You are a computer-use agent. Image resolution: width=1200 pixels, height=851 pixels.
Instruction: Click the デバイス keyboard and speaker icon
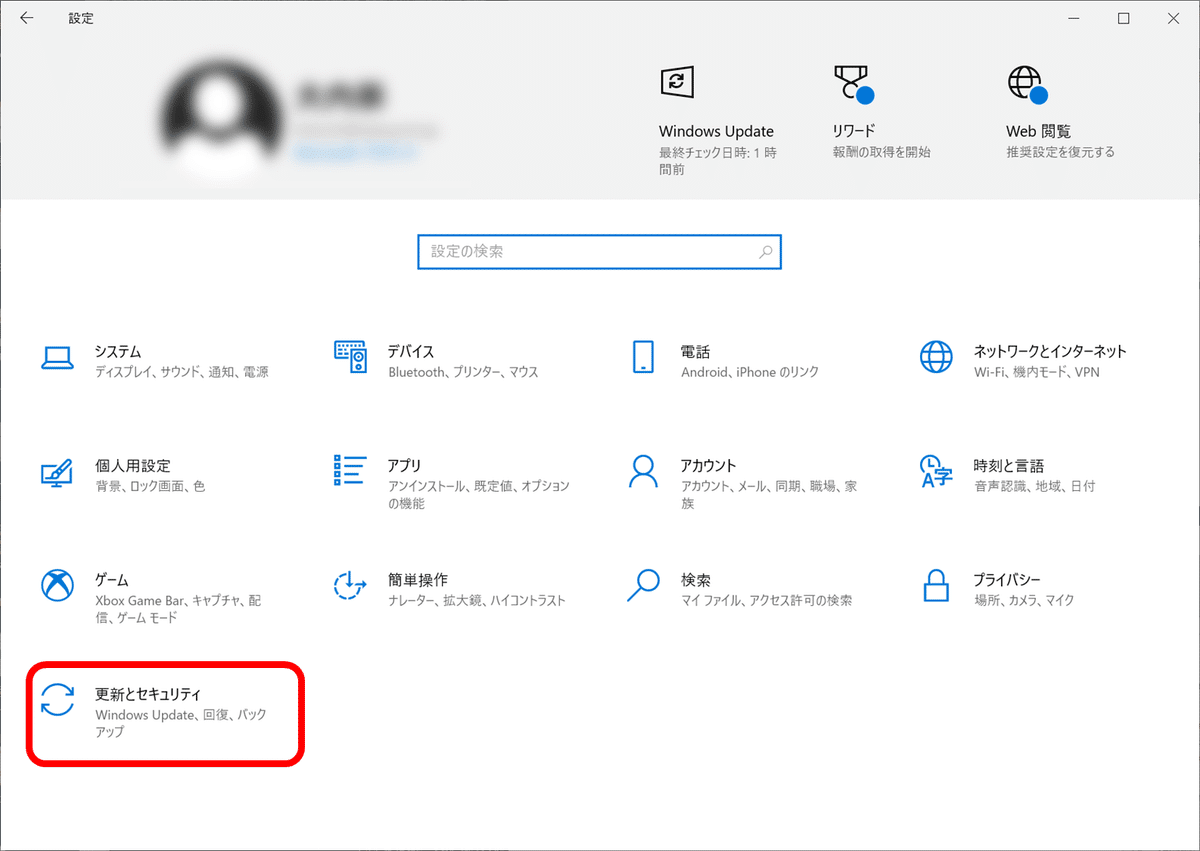351,357
